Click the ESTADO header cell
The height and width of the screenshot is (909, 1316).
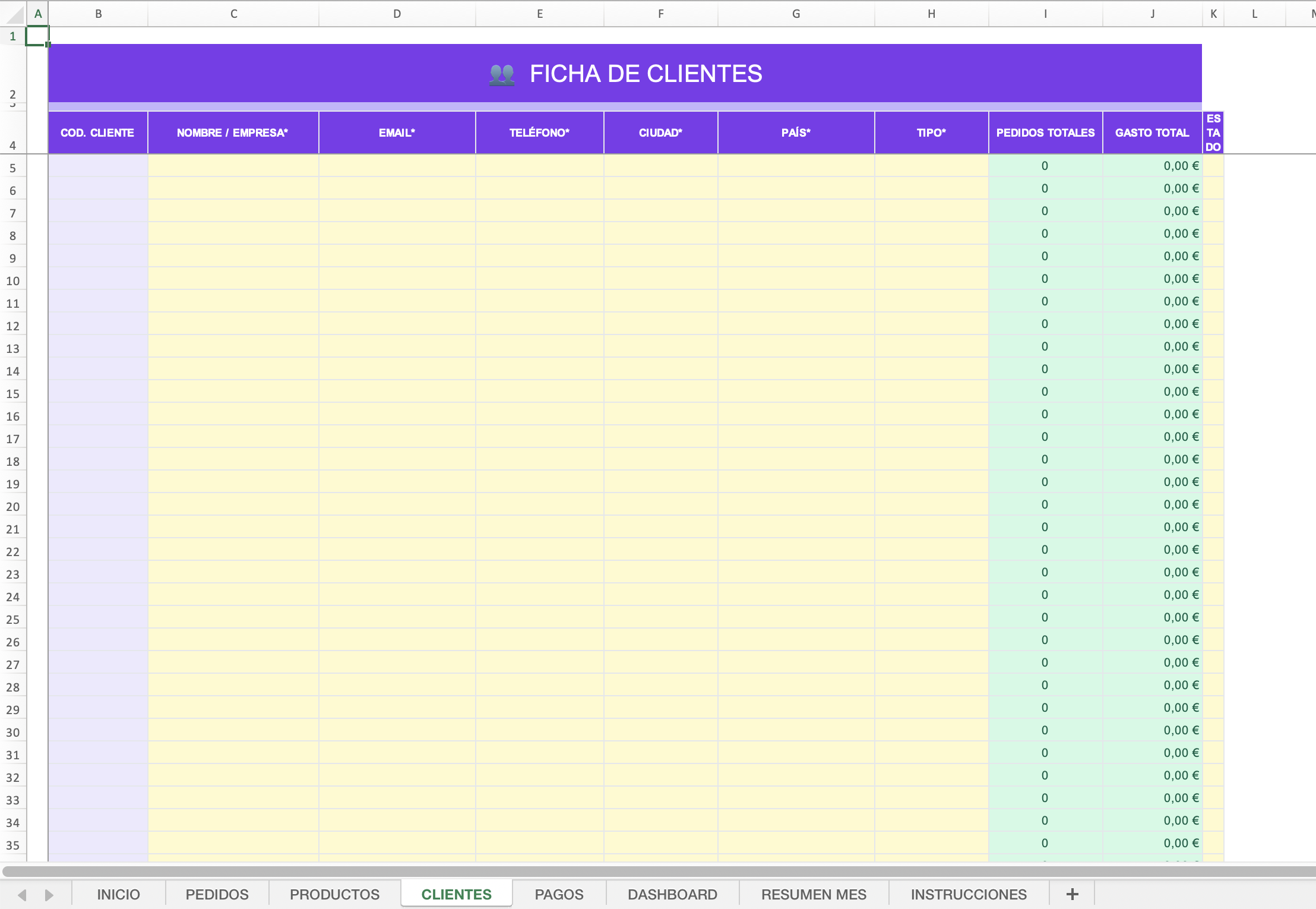tap(1213, 132)
